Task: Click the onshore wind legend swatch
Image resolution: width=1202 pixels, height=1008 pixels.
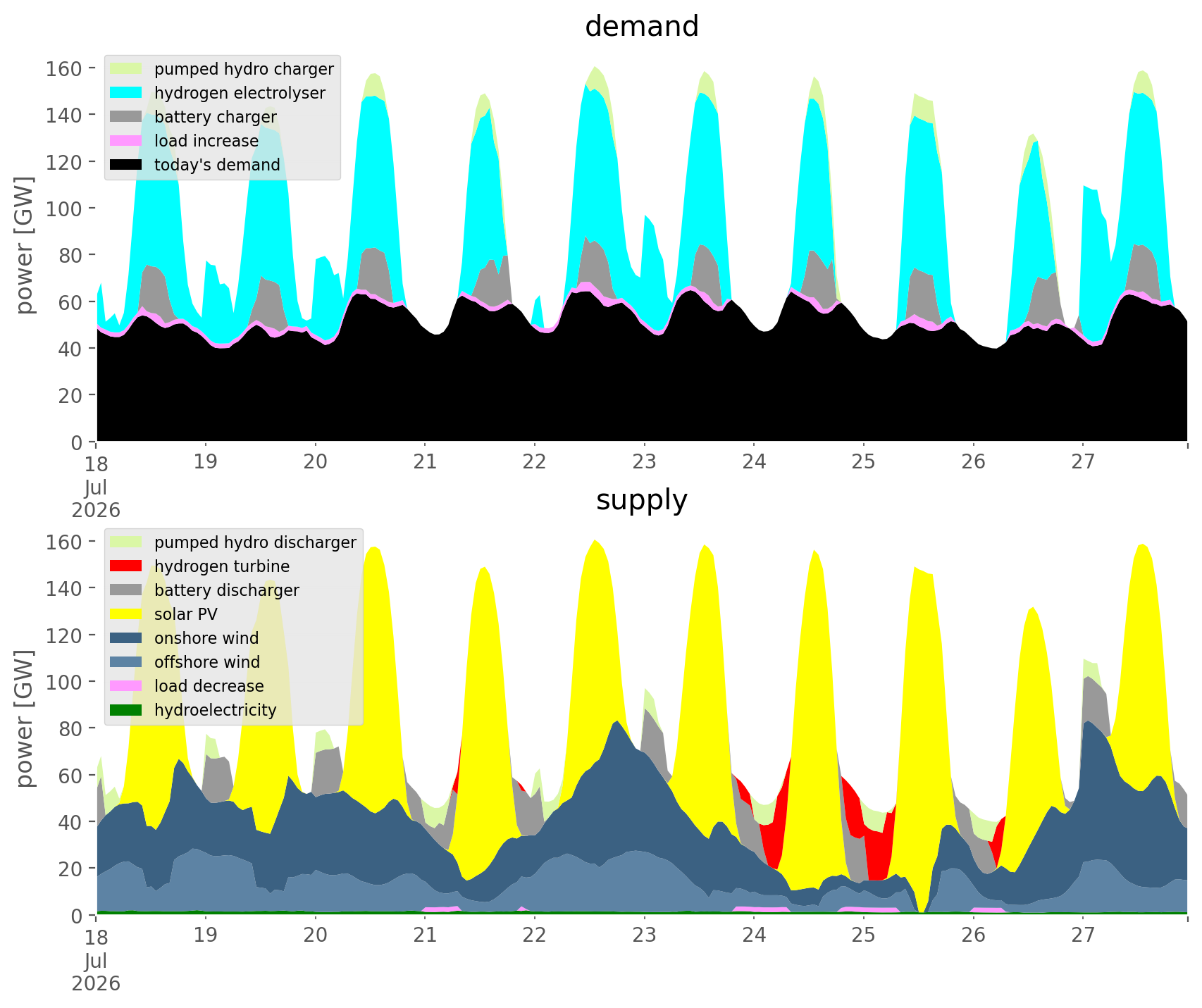Action: (127, 638)
